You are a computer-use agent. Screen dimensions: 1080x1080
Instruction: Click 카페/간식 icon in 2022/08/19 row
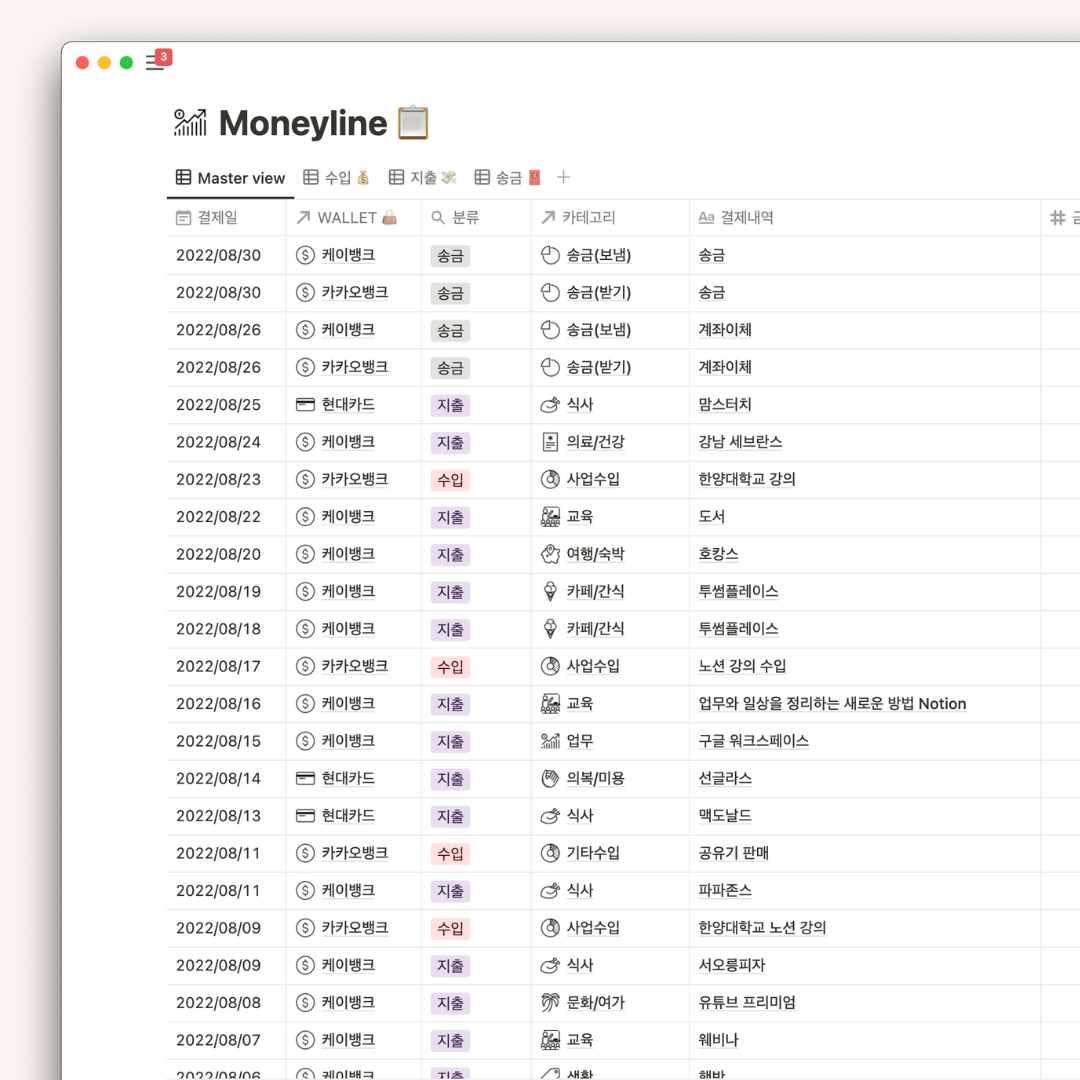pos(550,591)
